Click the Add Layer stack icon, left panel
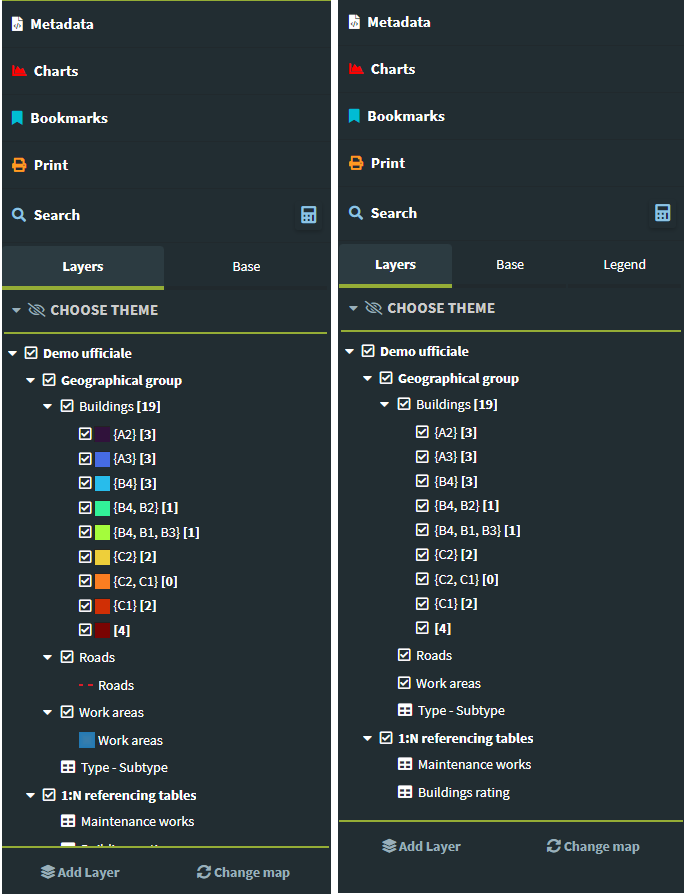This screenshot has width=684, height=894. pyautogui.click(x=48, y=872)
